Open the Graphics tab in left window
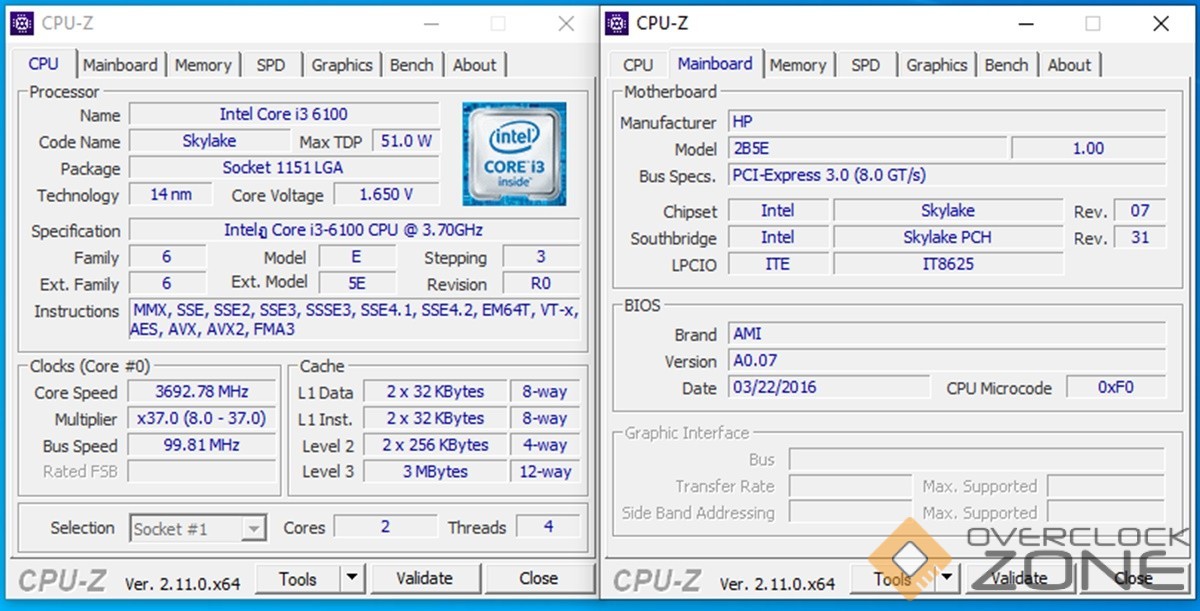Viewport: 1200px width, 611px height. 342,65
